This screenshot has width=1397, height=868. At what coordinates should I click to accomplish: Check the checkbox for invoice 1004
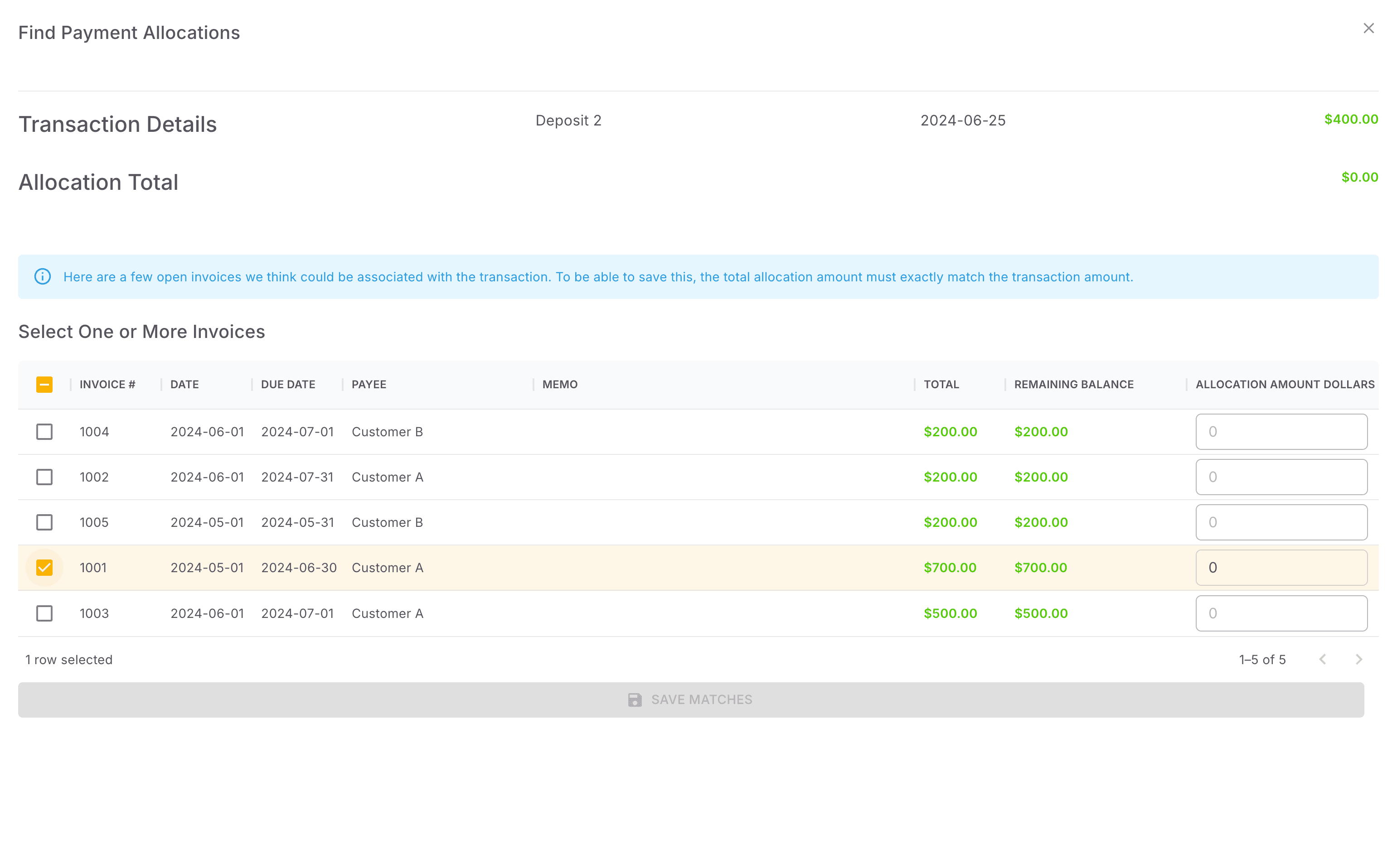(44, 432)
